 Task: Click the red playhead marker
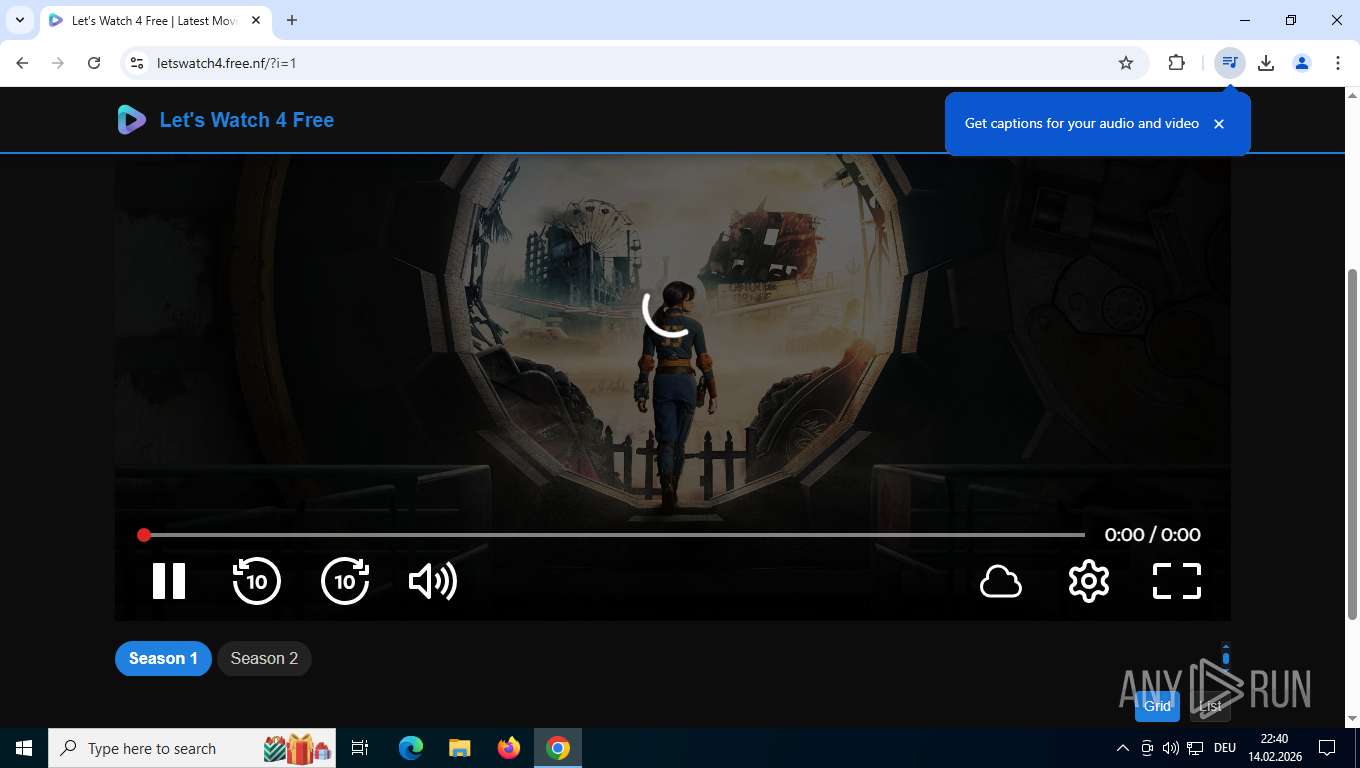(144, 535)
